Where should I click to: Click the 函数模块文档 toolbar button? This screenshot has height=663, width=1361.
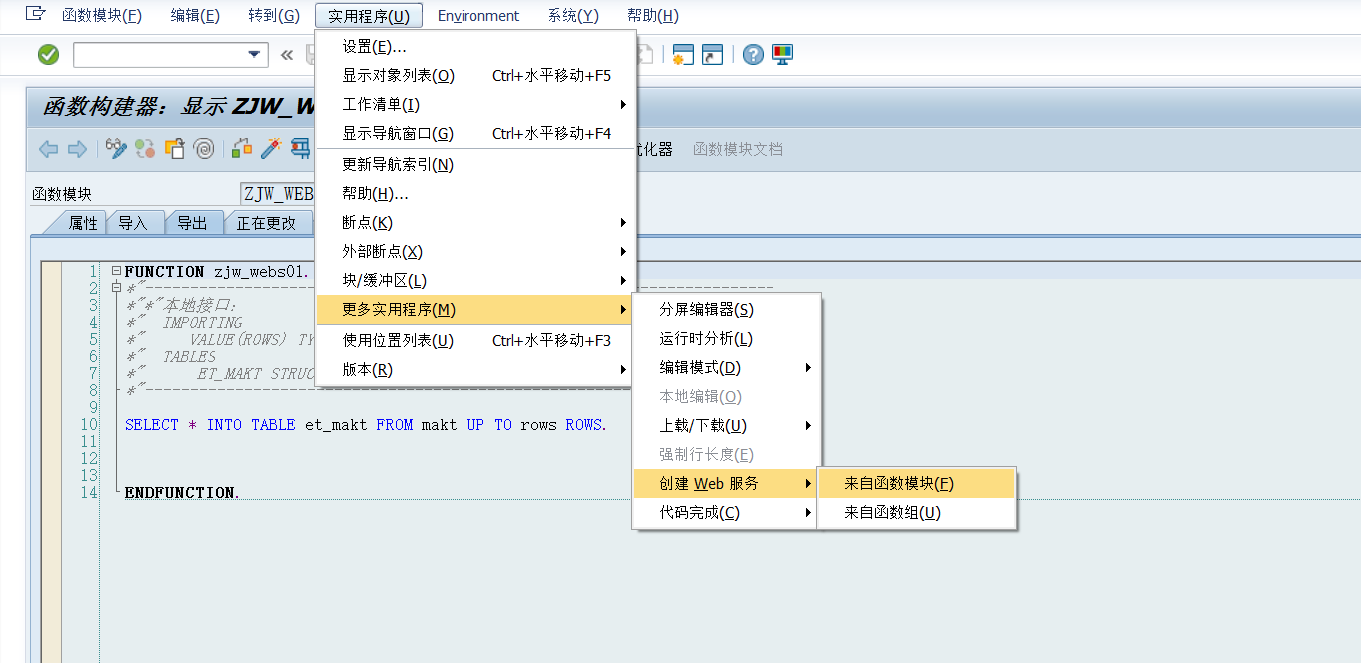738,149
